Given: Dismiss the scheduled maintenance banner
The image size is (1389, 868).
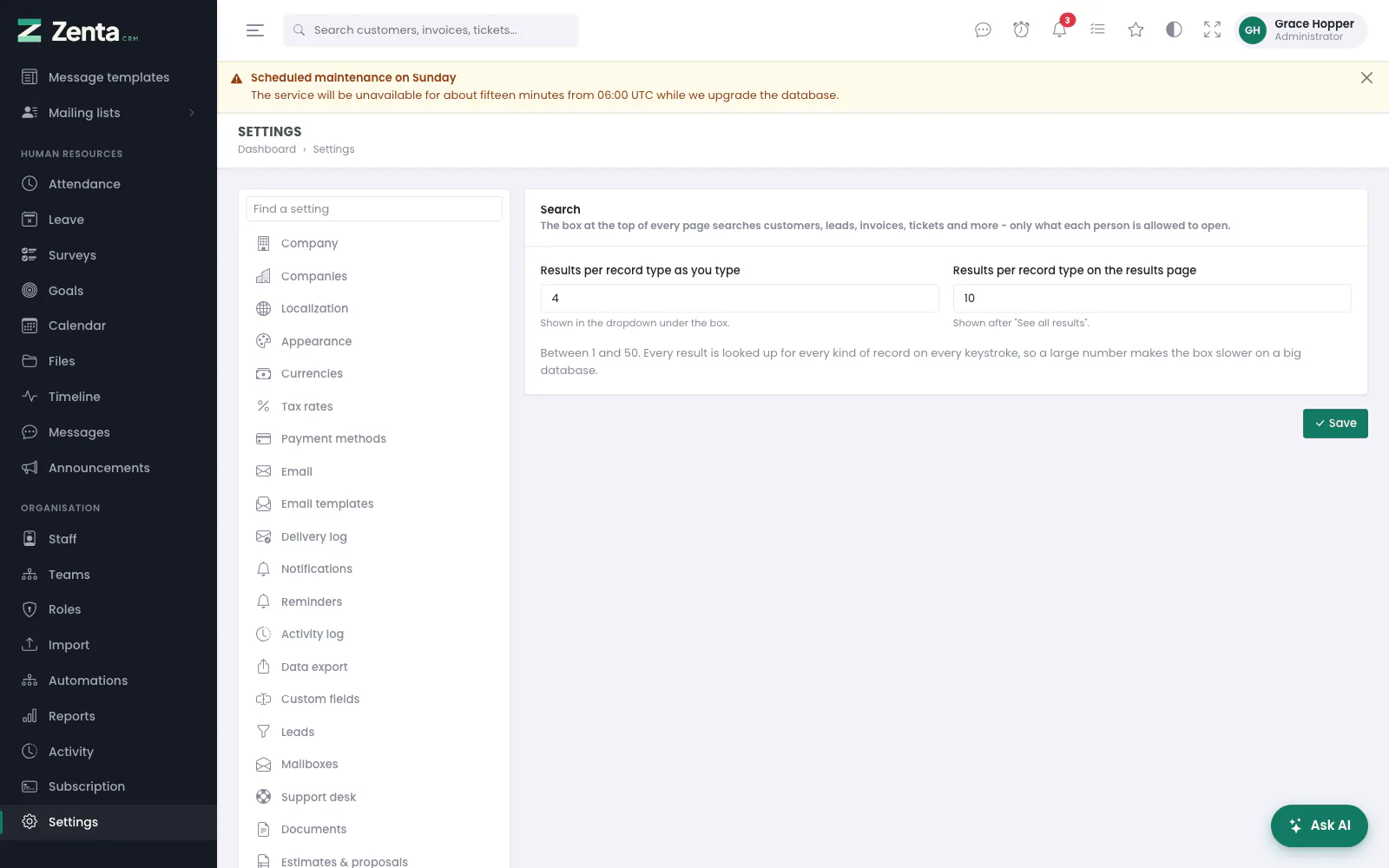Looking at the screenshot, I should (1366, 78).
